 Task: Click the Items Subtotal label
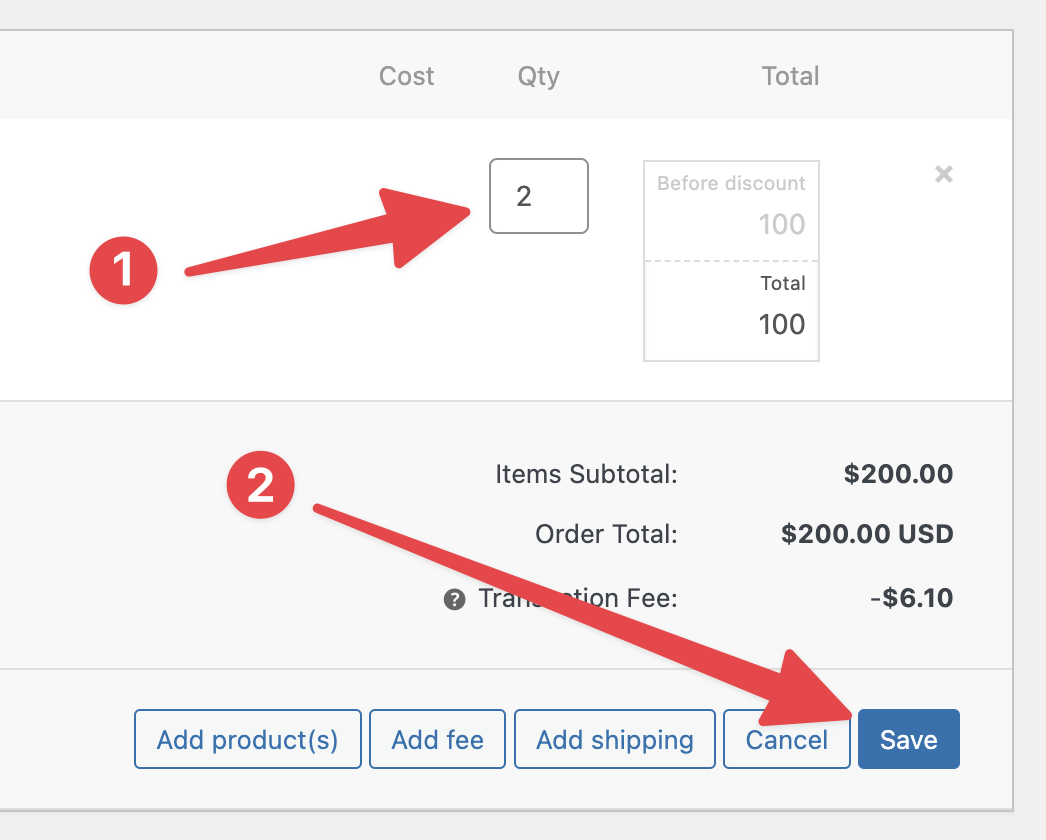pos(586,474)
